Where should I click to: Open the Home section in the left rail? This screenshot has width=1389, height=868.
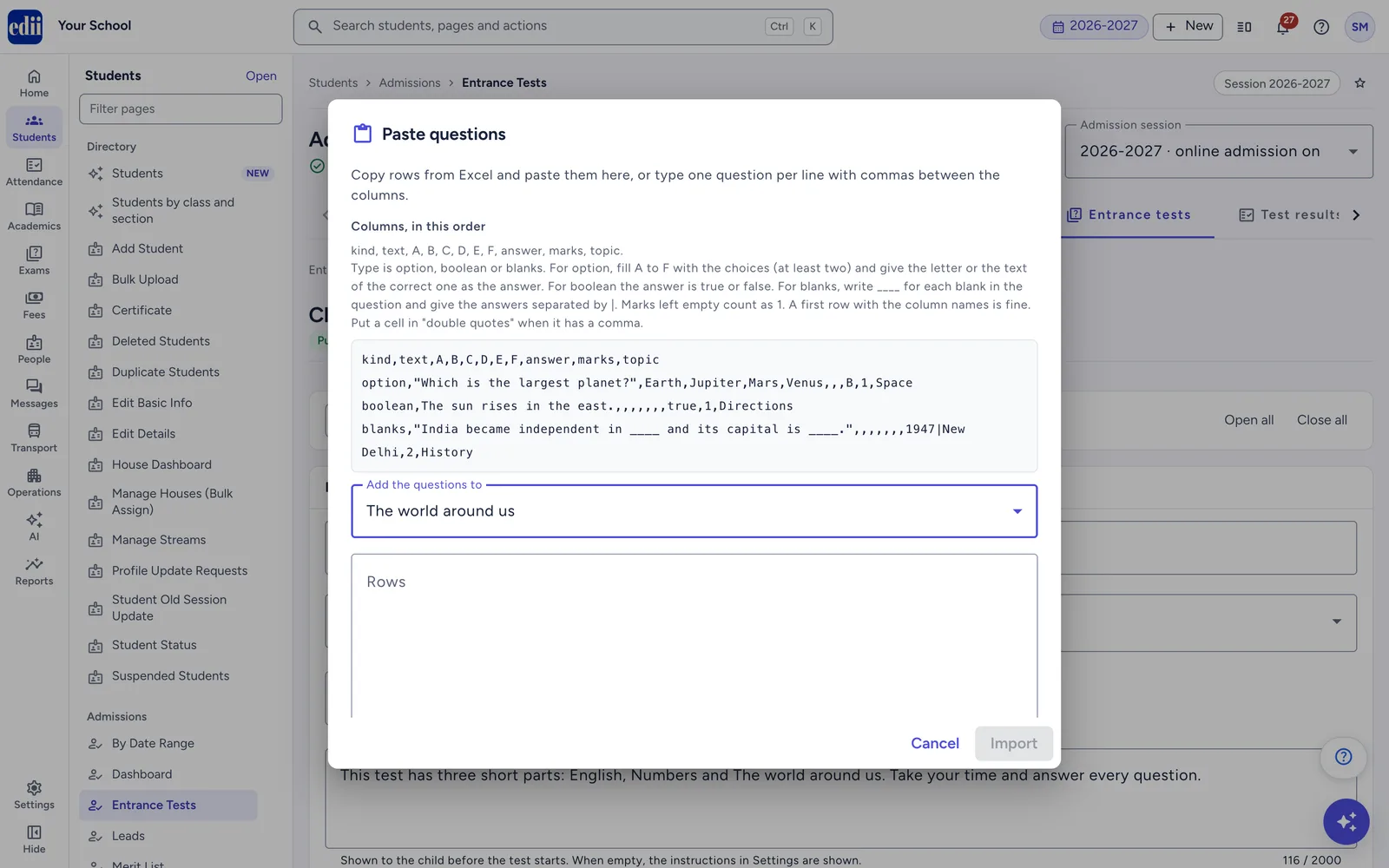(34, 83)
